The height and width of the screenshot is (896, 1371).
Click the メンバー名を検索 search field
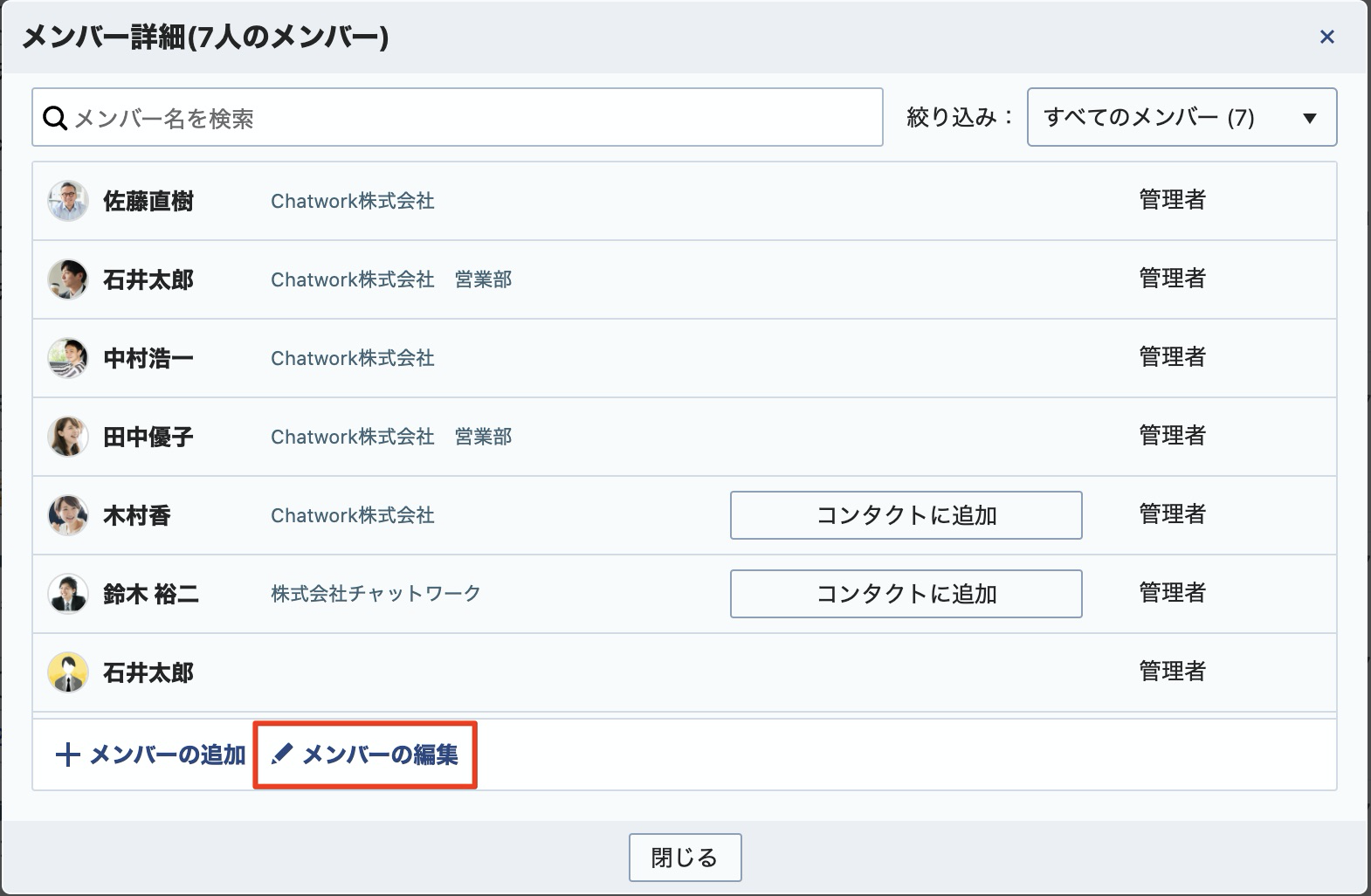pyautogui.click(x=472, y=118)
